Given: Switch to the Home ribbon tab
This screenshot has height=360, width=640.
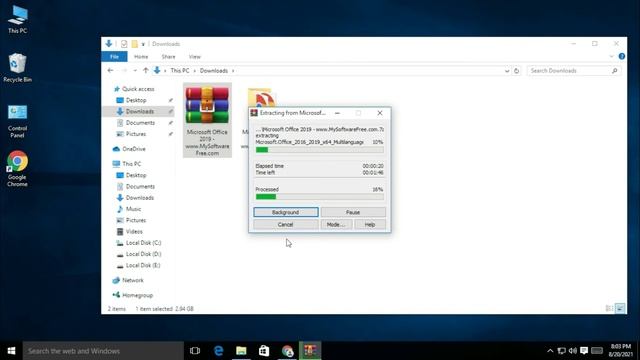Looking at the screenshot, I should 141,57.
